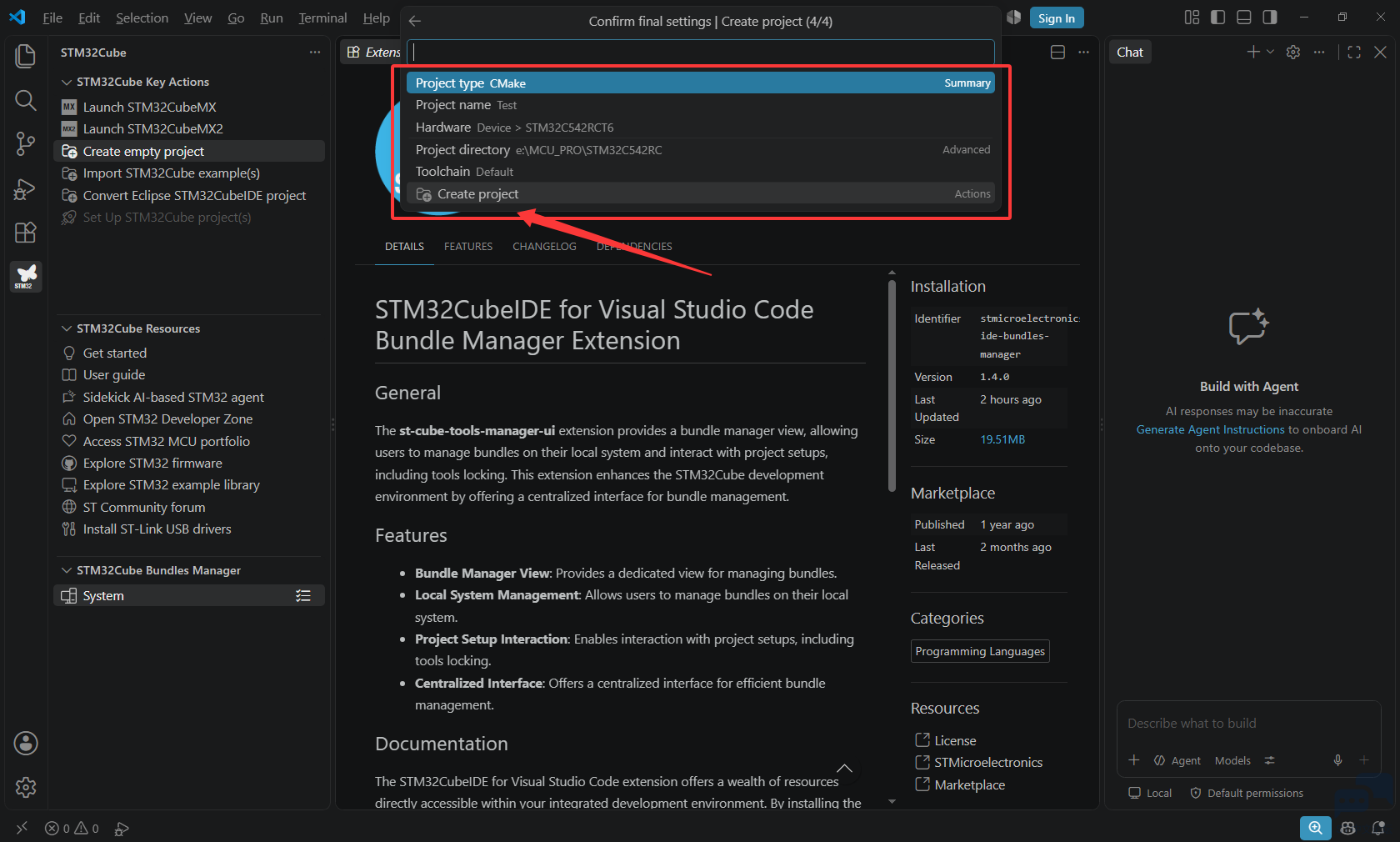Customize the editor layout
1400x842 pixels.
pos(1192,18)
